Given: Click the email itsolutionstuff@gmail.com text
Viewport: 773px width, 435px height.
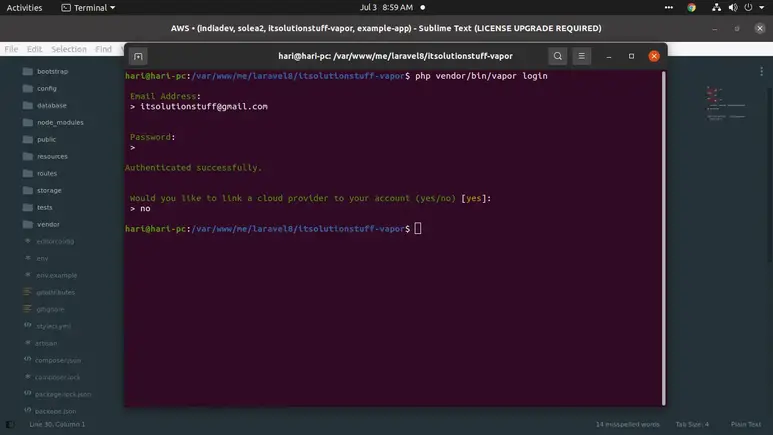Looking at the screenshot, I should 204,107.
